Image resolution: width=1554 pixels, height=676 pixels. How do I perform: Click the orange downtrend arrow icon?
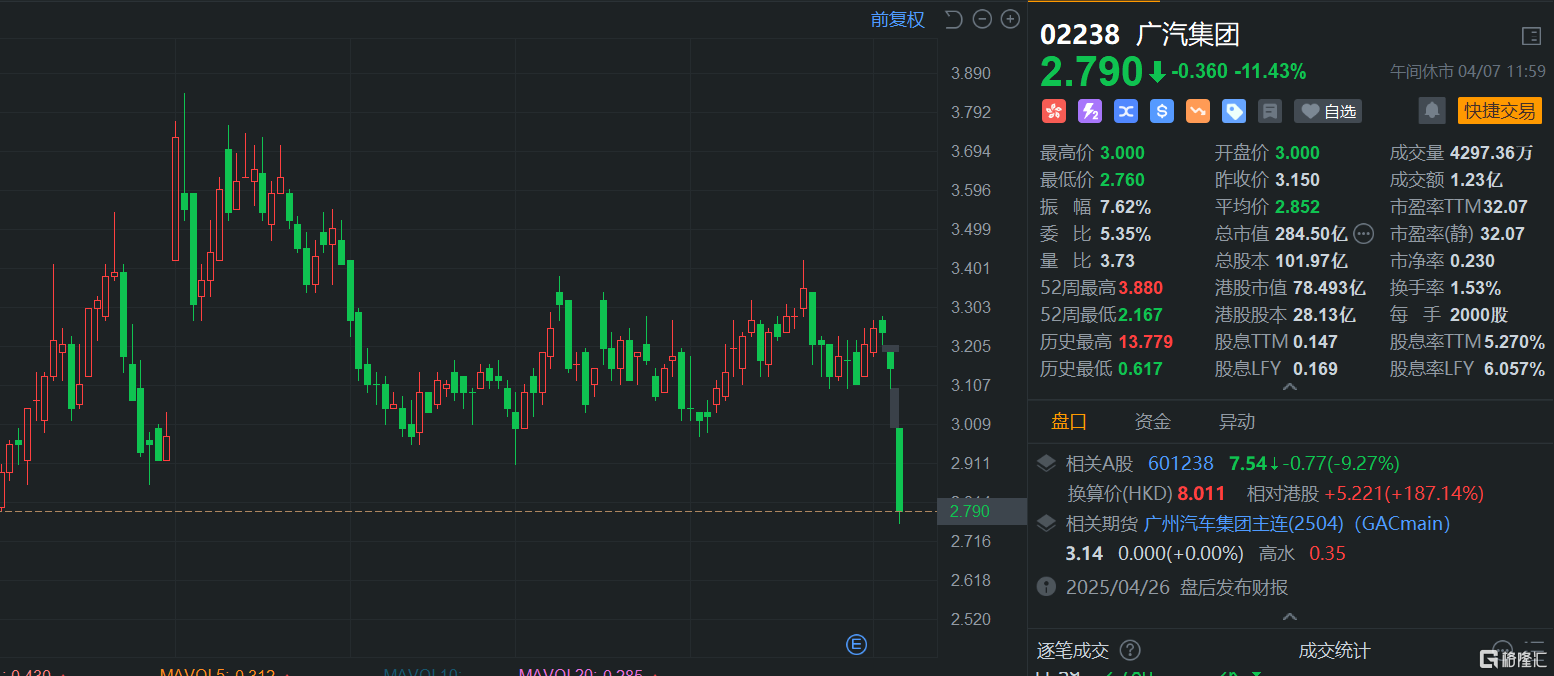click(1198, 111)
